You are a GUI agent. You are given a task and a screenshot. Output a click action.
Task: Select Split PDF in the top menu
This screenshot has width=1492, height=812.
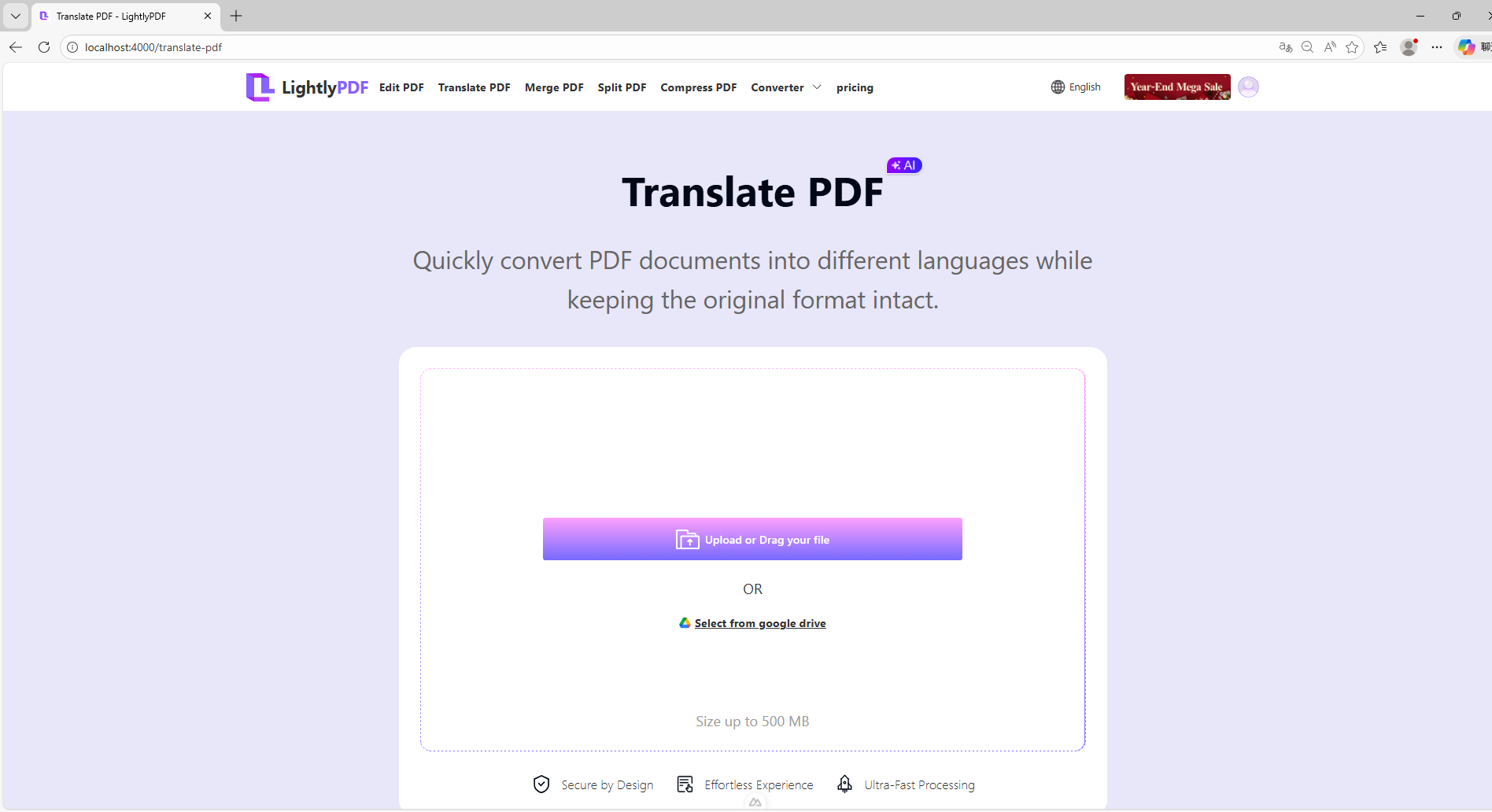622,87
